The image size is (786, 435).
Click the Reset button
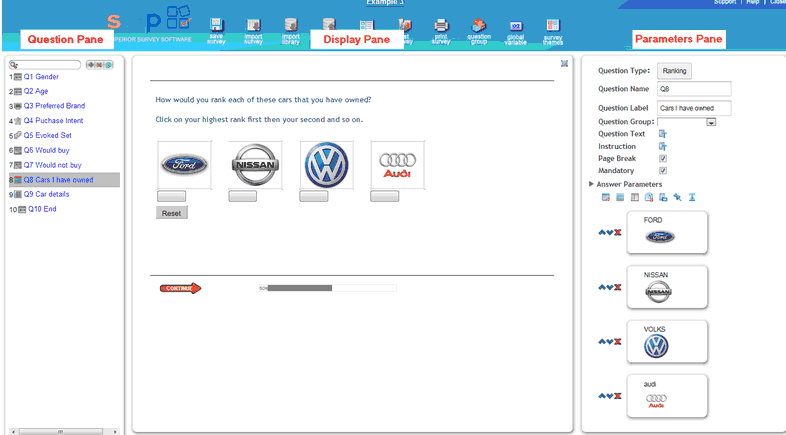pyautogui.click(x=171, y=213)
